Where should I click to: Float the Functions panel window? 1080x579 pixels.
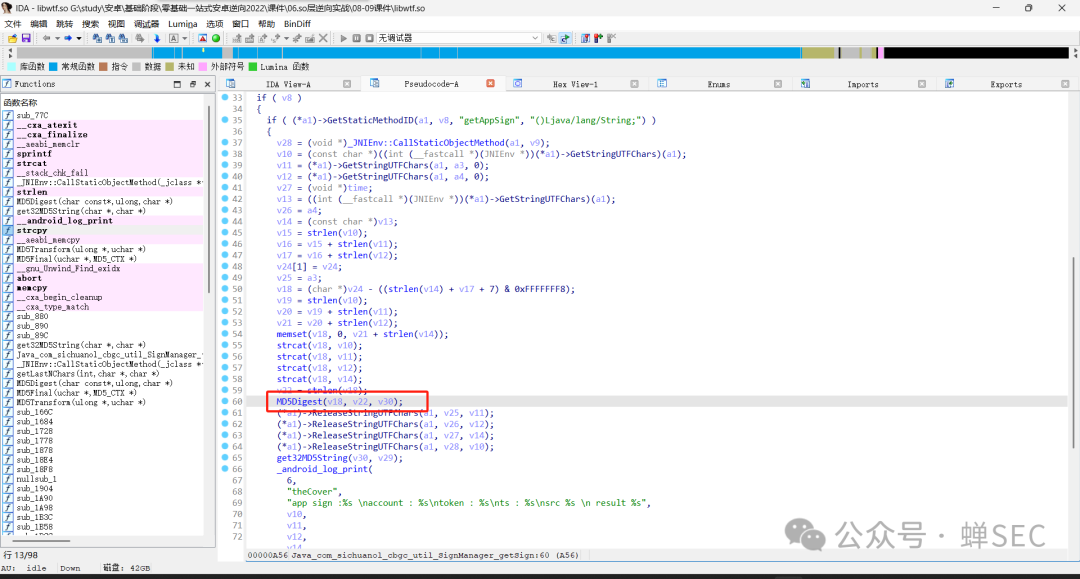tap(192, 84)
